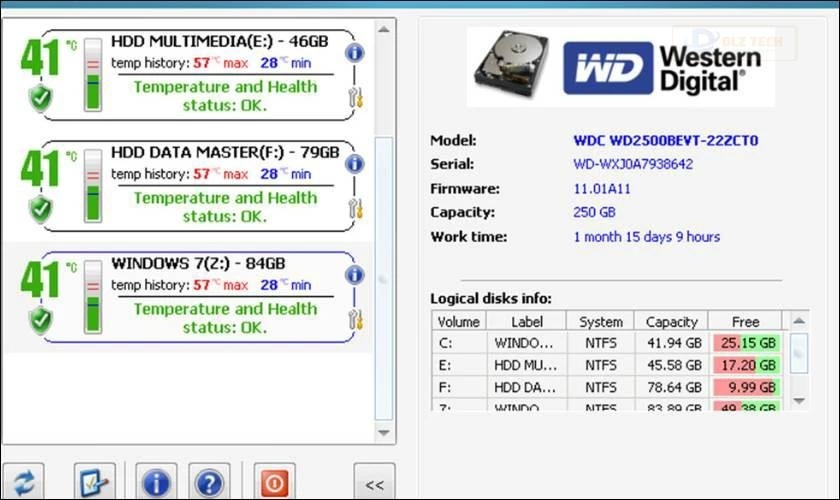Open the help question mark button
Screen dimensions: 840x500
pyautogui.click(x=209, y=482)
